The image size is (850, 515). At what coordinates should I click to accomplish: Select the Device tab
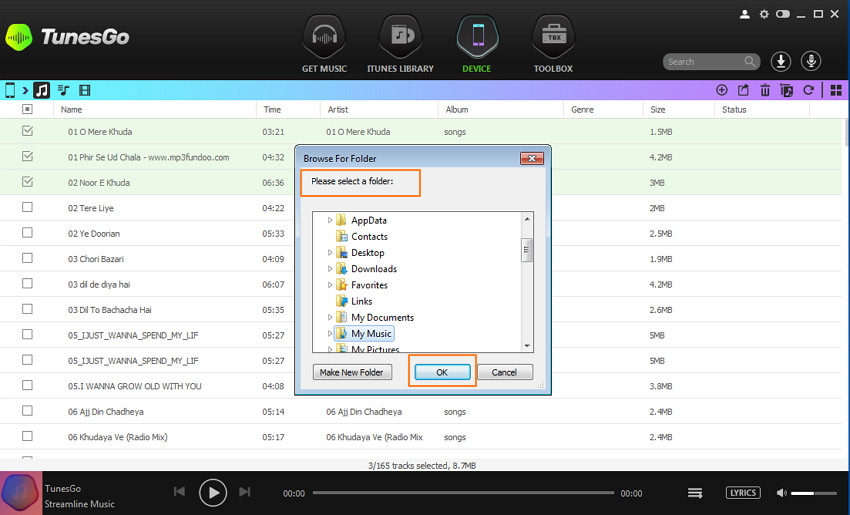pos(477,44)
